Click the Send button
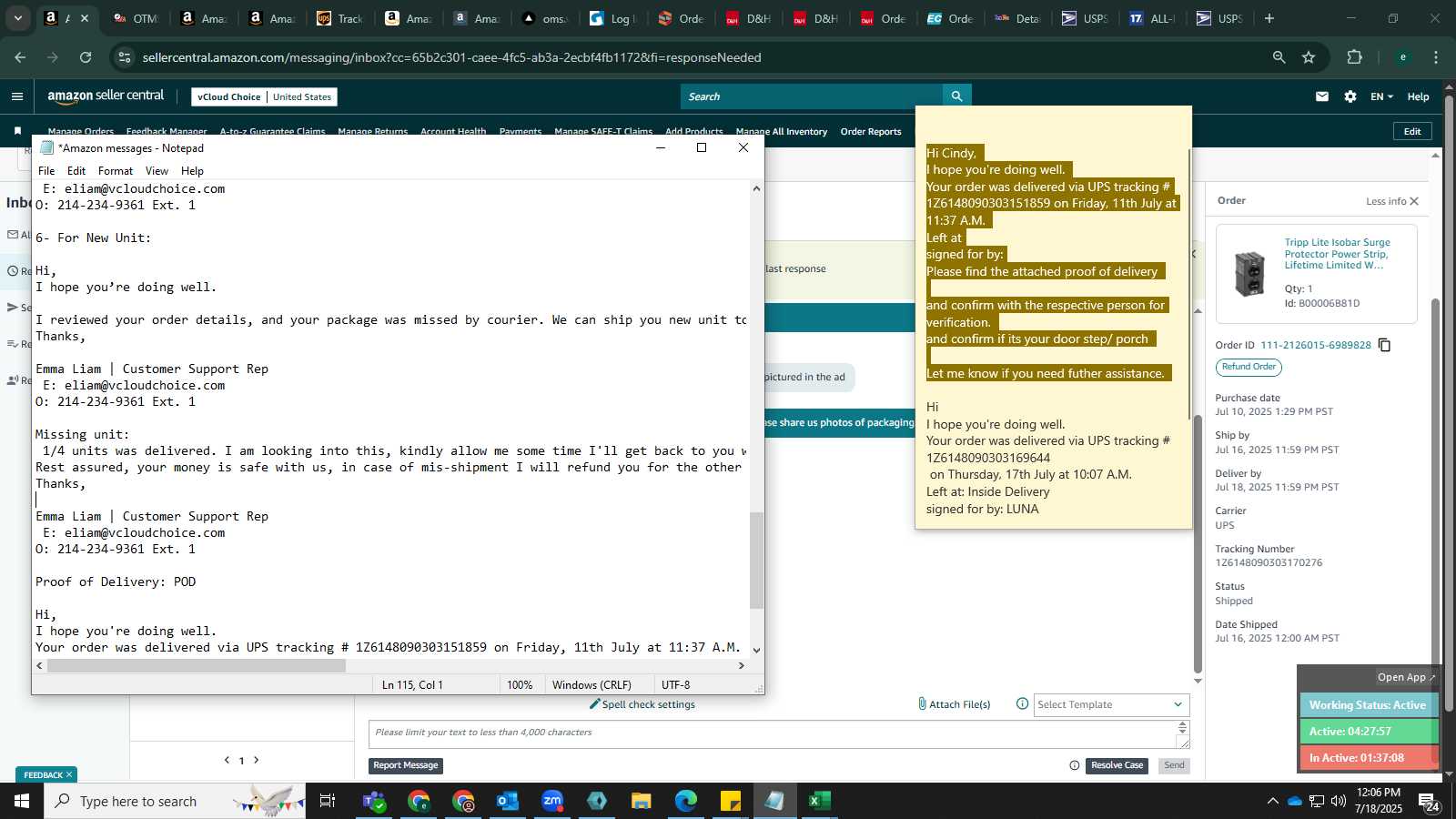 click(x=1175, y=765)
